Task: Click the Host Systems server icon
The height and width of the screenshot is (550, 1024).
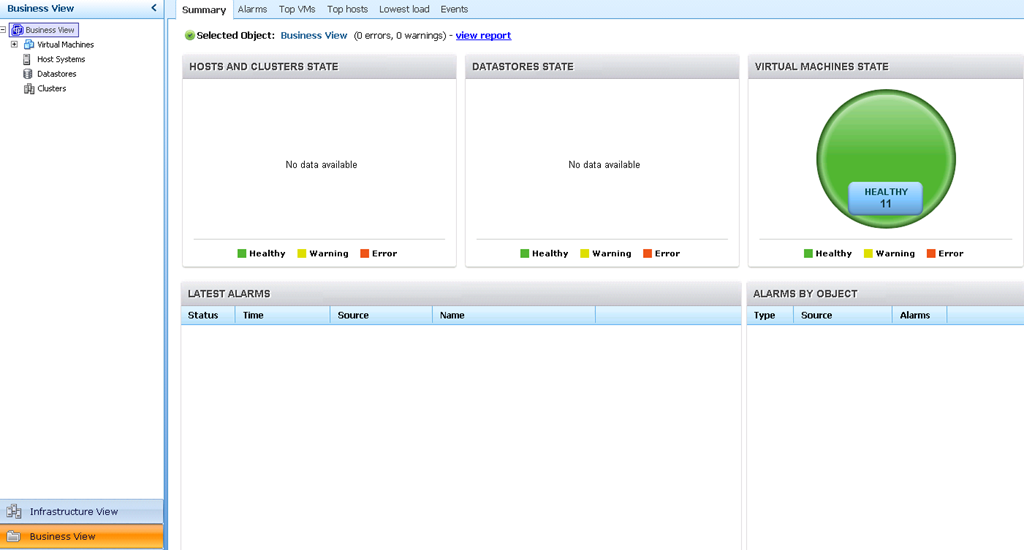Action: point(28,60)
